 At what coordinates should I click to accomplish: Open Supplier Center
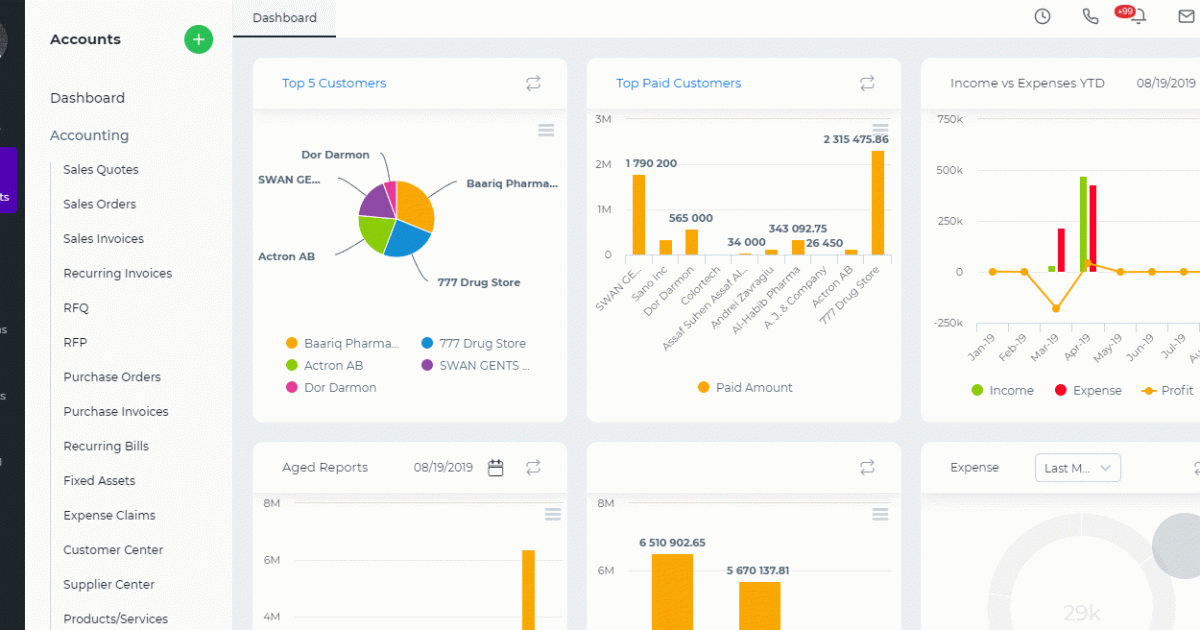click(109, 584)
